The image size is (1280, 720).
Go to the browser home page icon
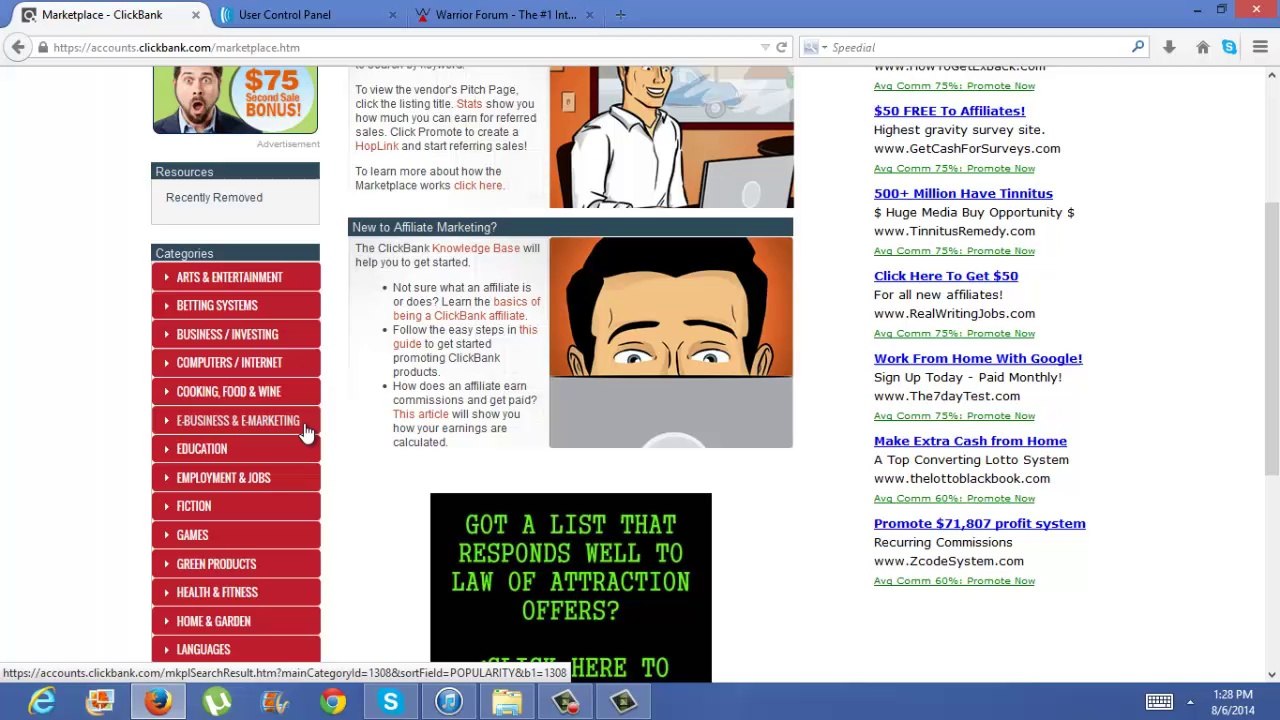(1203, 47)
